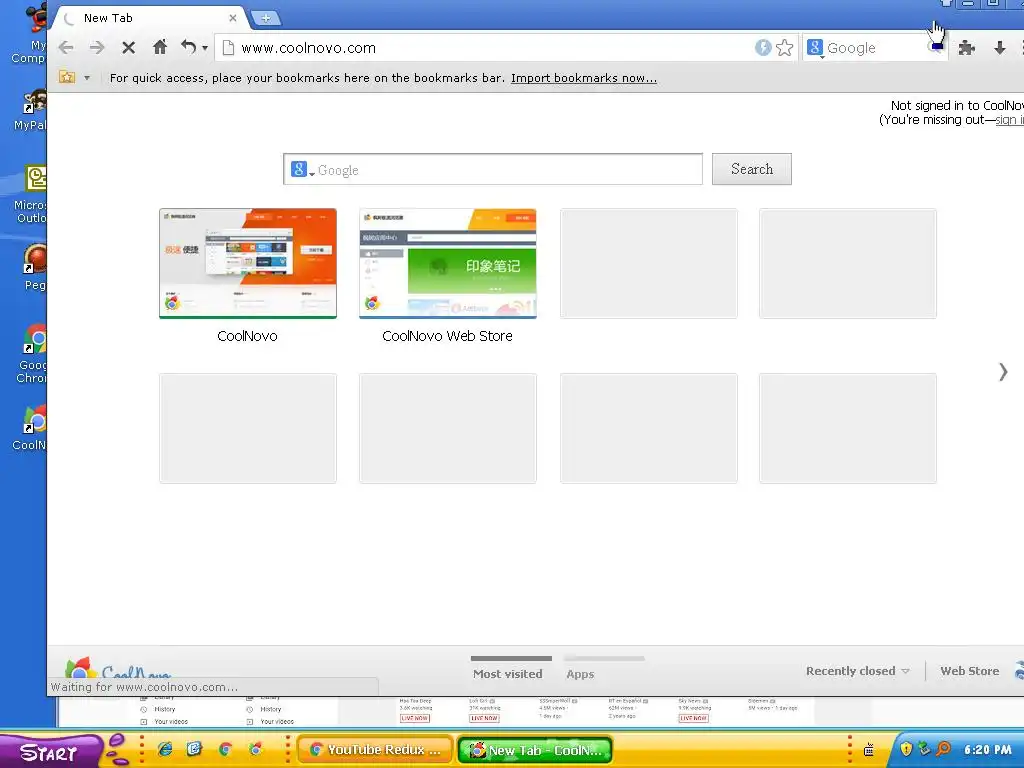
Task: Bookmark this page with the star icon
Action: click(784, 48)
